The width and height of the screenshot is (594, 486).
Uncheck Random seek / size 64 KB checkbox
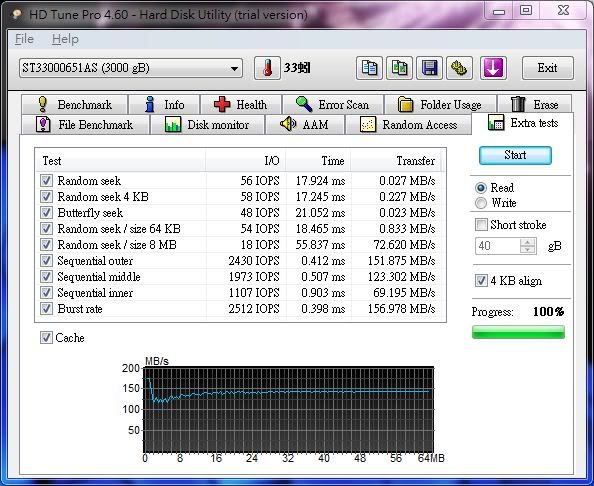[46, 228]
